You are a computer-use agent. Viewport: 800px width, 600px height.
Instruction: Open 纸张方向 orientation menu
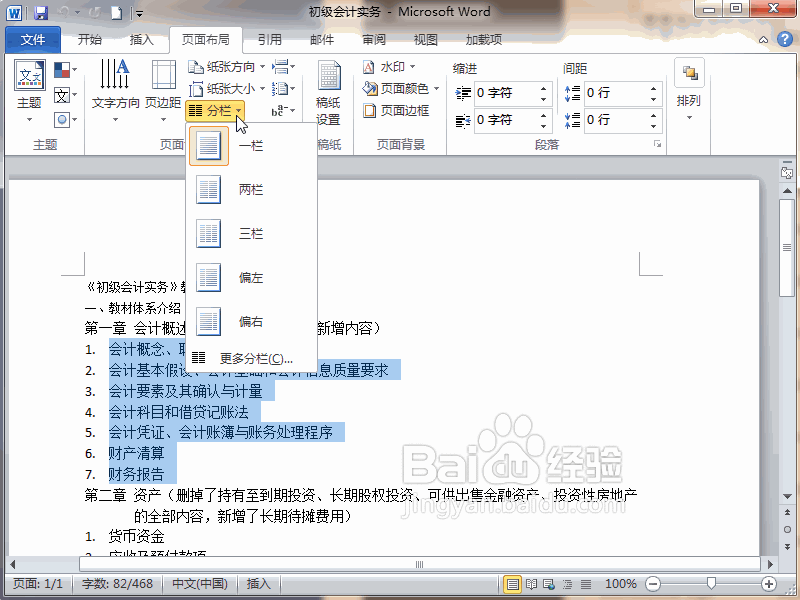pos(227,67)
